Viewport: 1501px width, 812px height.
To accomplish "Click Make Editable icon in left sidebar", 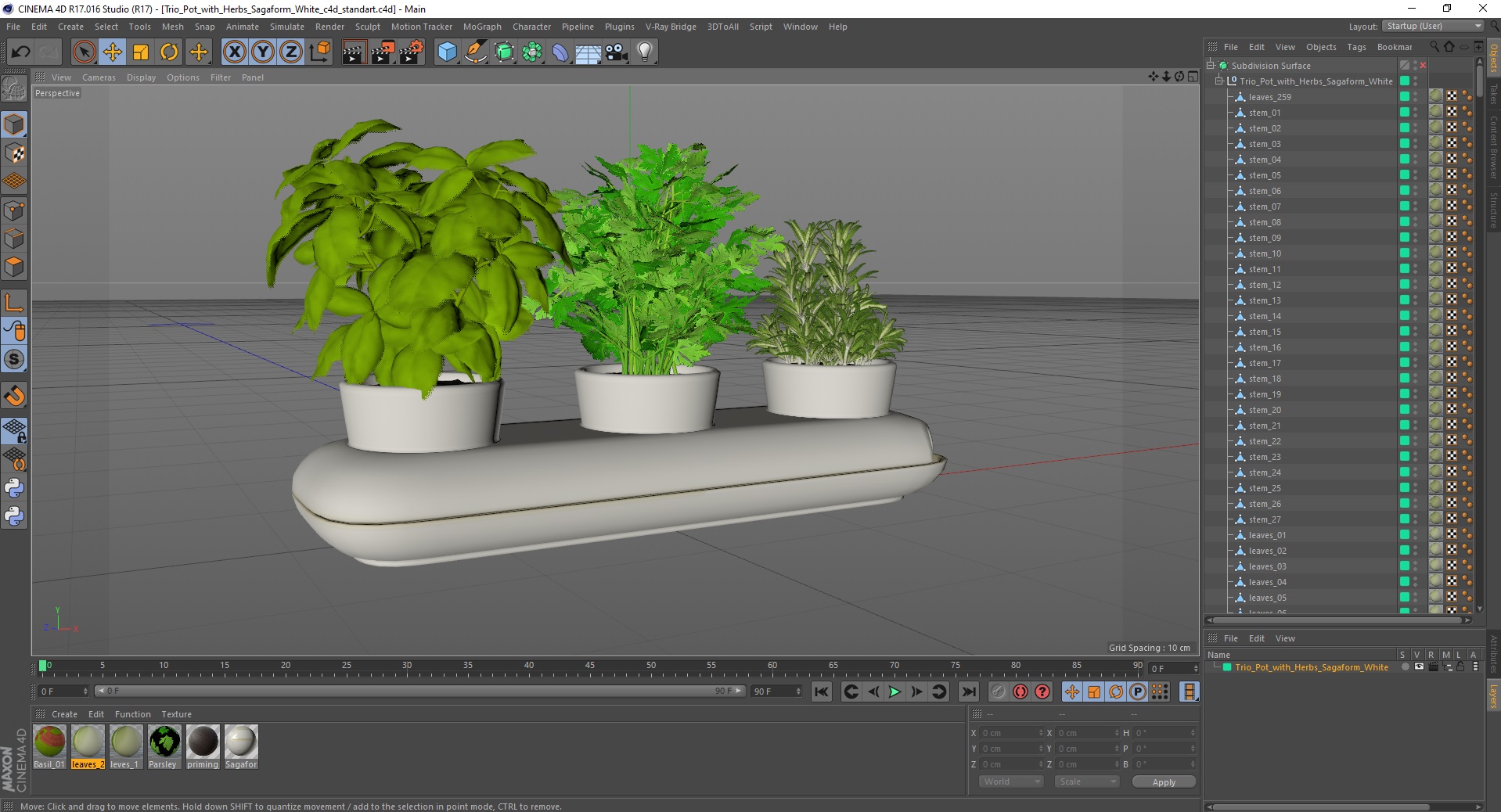I will [x=14, y=89].
